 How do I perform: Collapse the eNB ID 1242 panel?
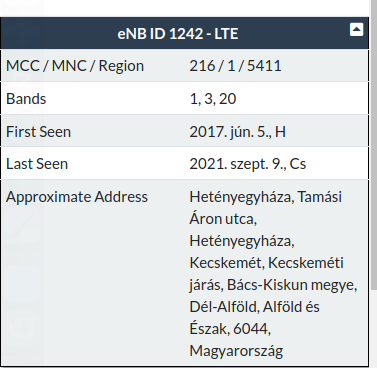356,30
